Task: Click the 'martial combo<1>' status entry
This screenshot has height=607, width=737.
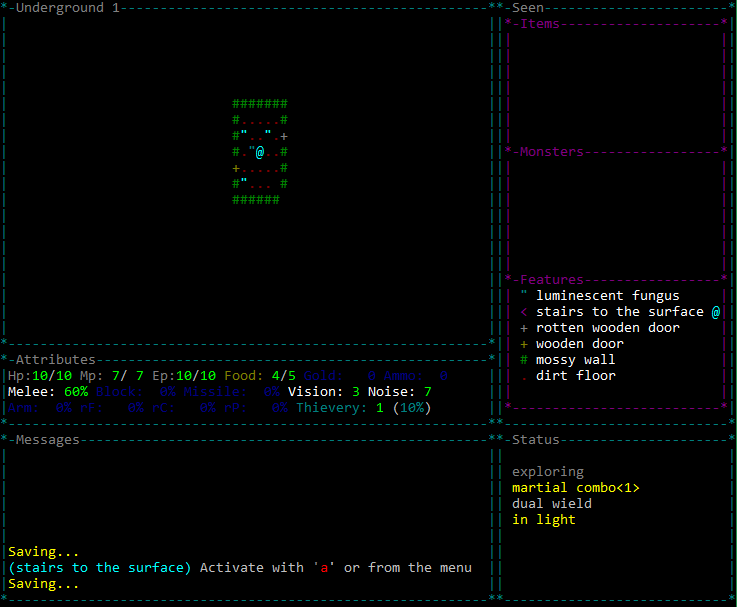Action: [576, 488]
